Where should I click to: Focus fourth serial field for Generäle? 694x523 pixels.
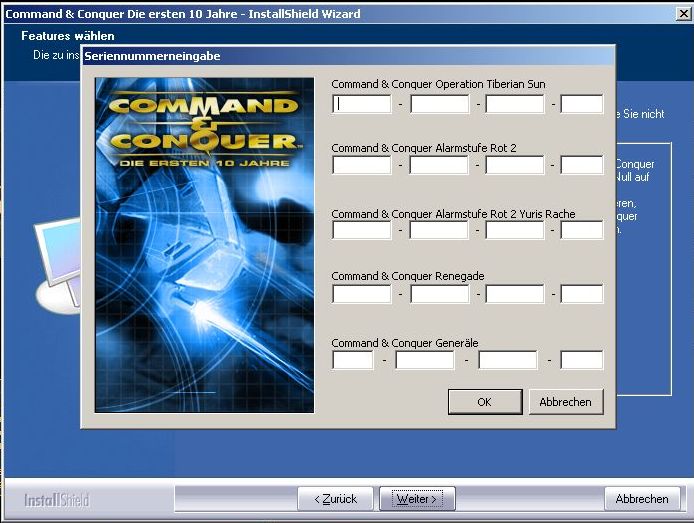point(582,360)
